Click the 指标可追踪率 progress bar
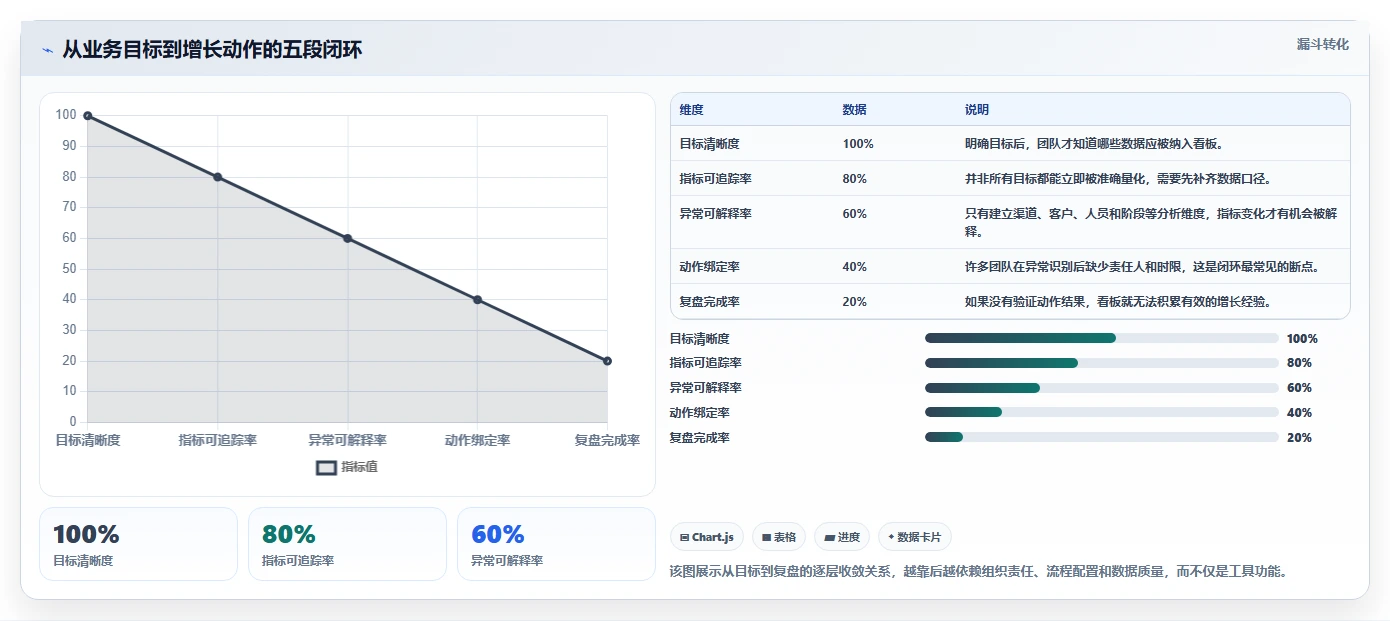The width and height of the screenshot is (1390, 621). pyautogui.click(x=1102, y=363)
